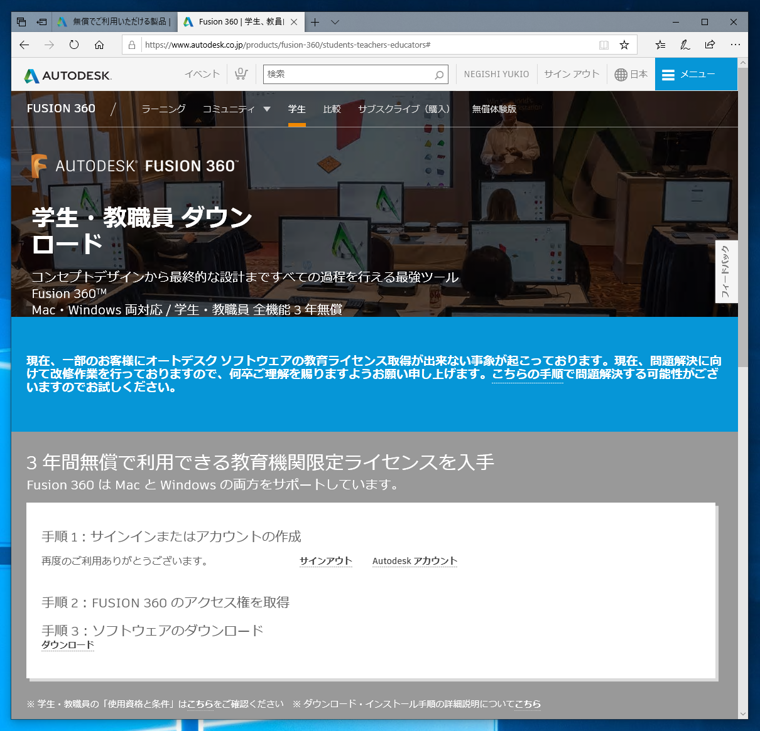Click the Autodesk logo

[x=67, y=76]
